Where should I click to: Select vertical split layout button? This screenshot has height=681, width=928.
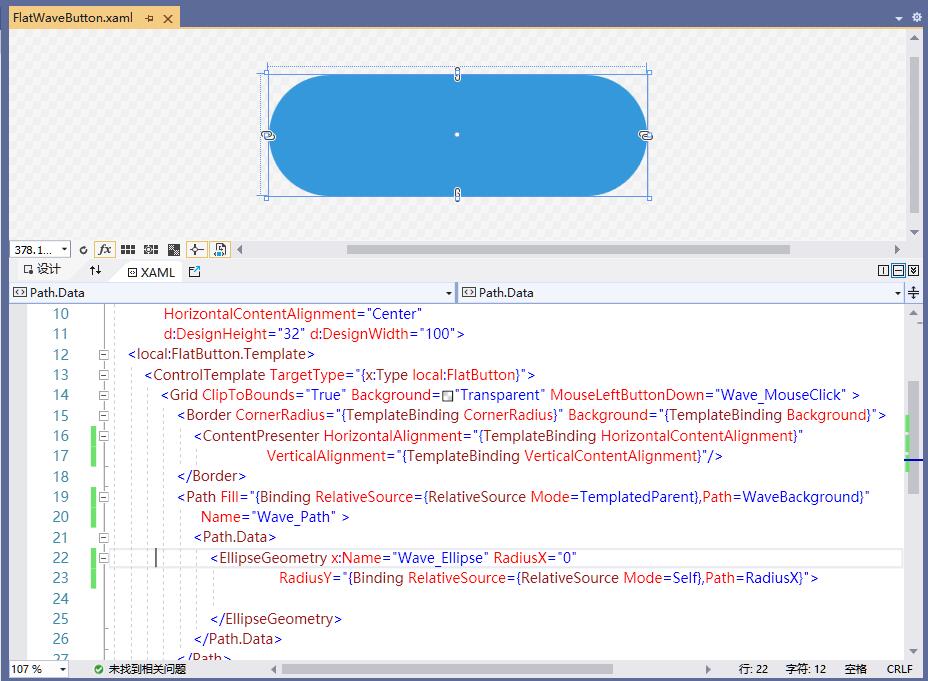point(883,270)
